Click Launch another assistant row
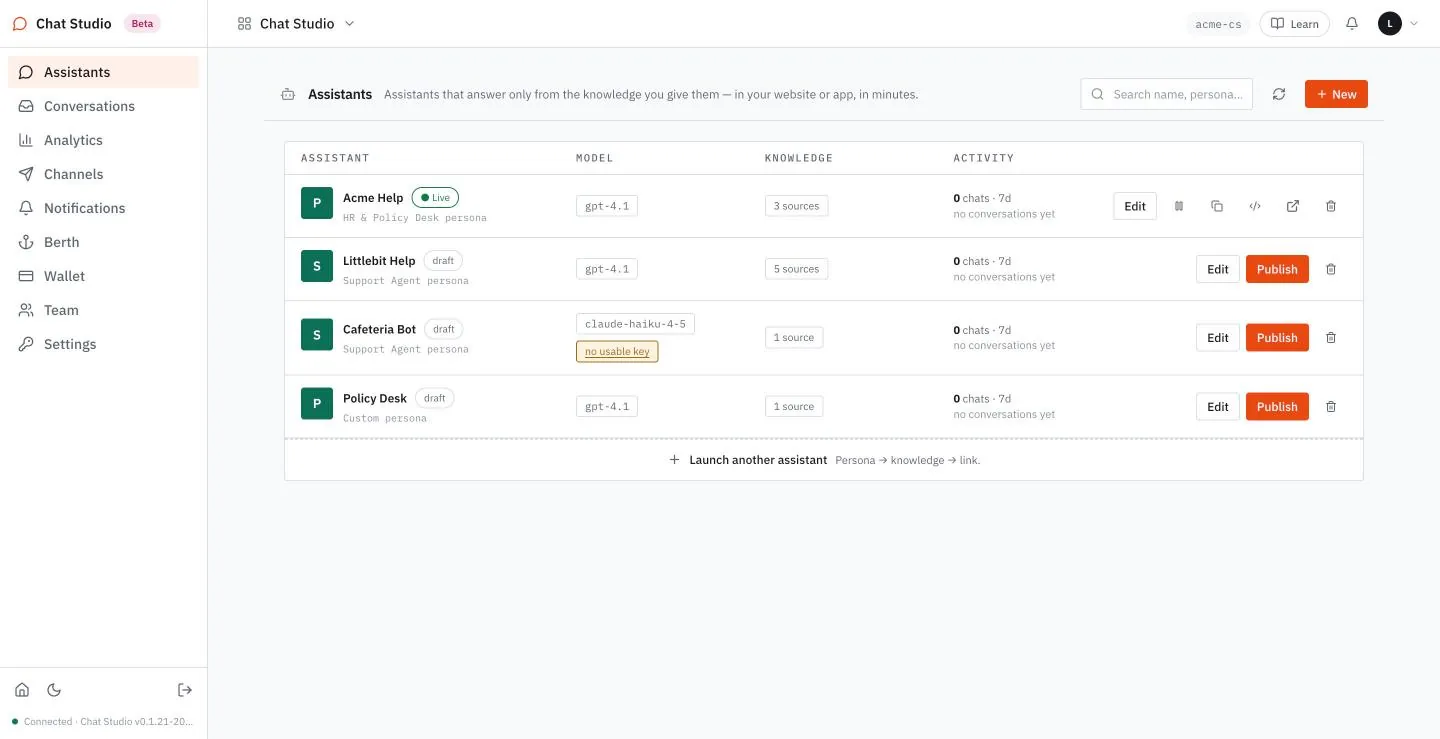The image size is (1440, 739). click(824, 460)
